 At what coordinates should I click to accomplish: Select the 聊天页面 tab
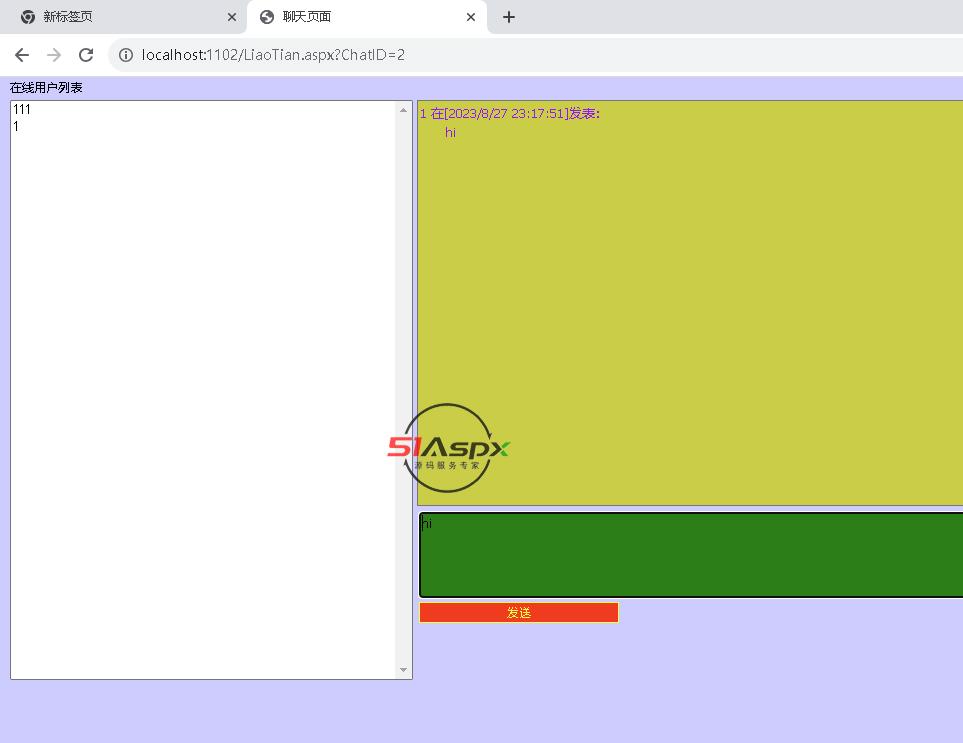[x=367, y=17]
